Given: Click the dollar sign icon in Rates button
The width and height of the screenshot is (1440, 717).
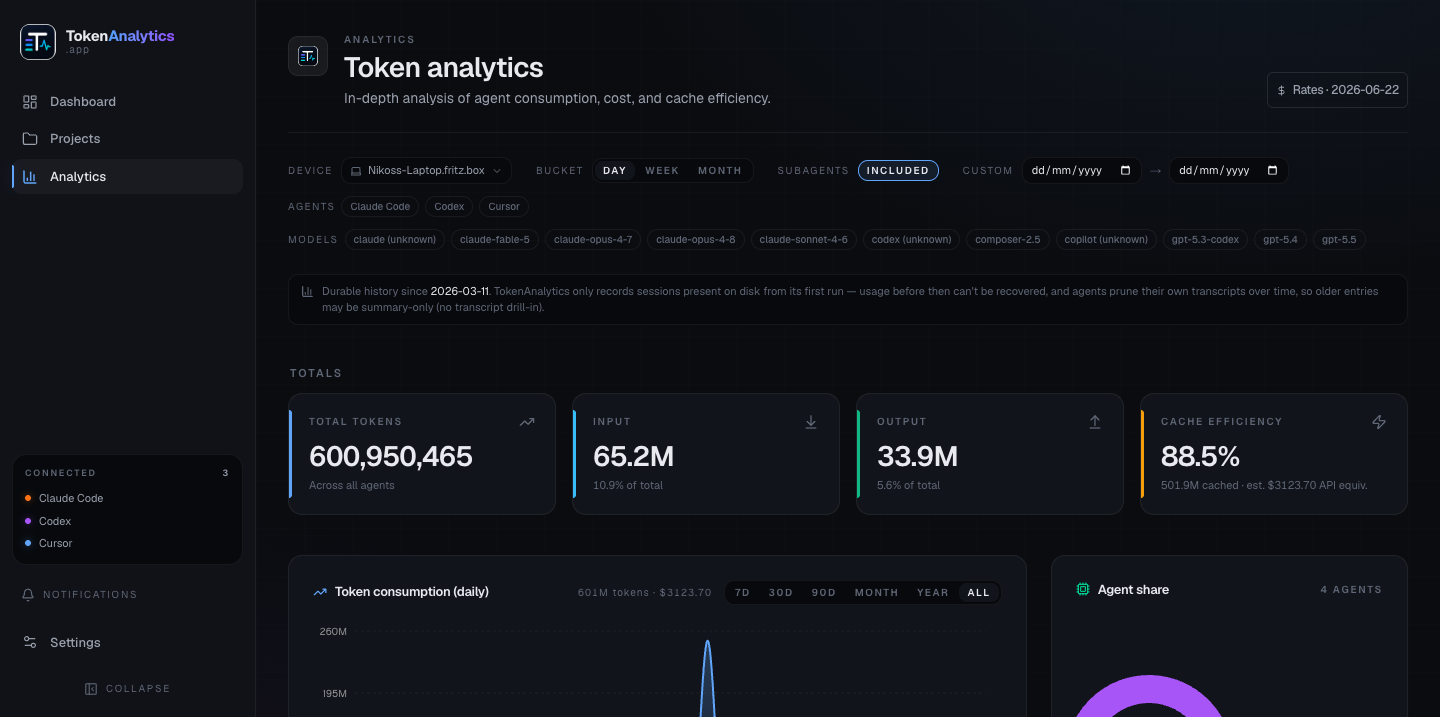Looking at the screenshot, I should click(1282, 90).
